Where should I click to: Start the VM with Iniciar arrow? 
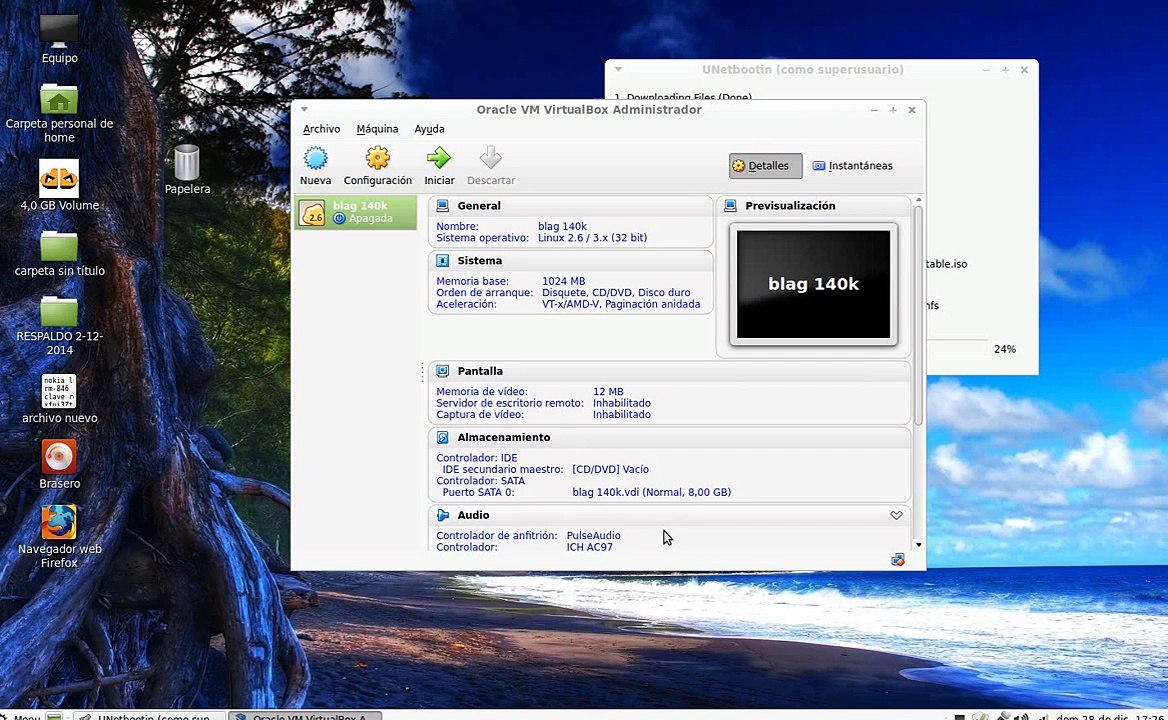click(439, 158)
